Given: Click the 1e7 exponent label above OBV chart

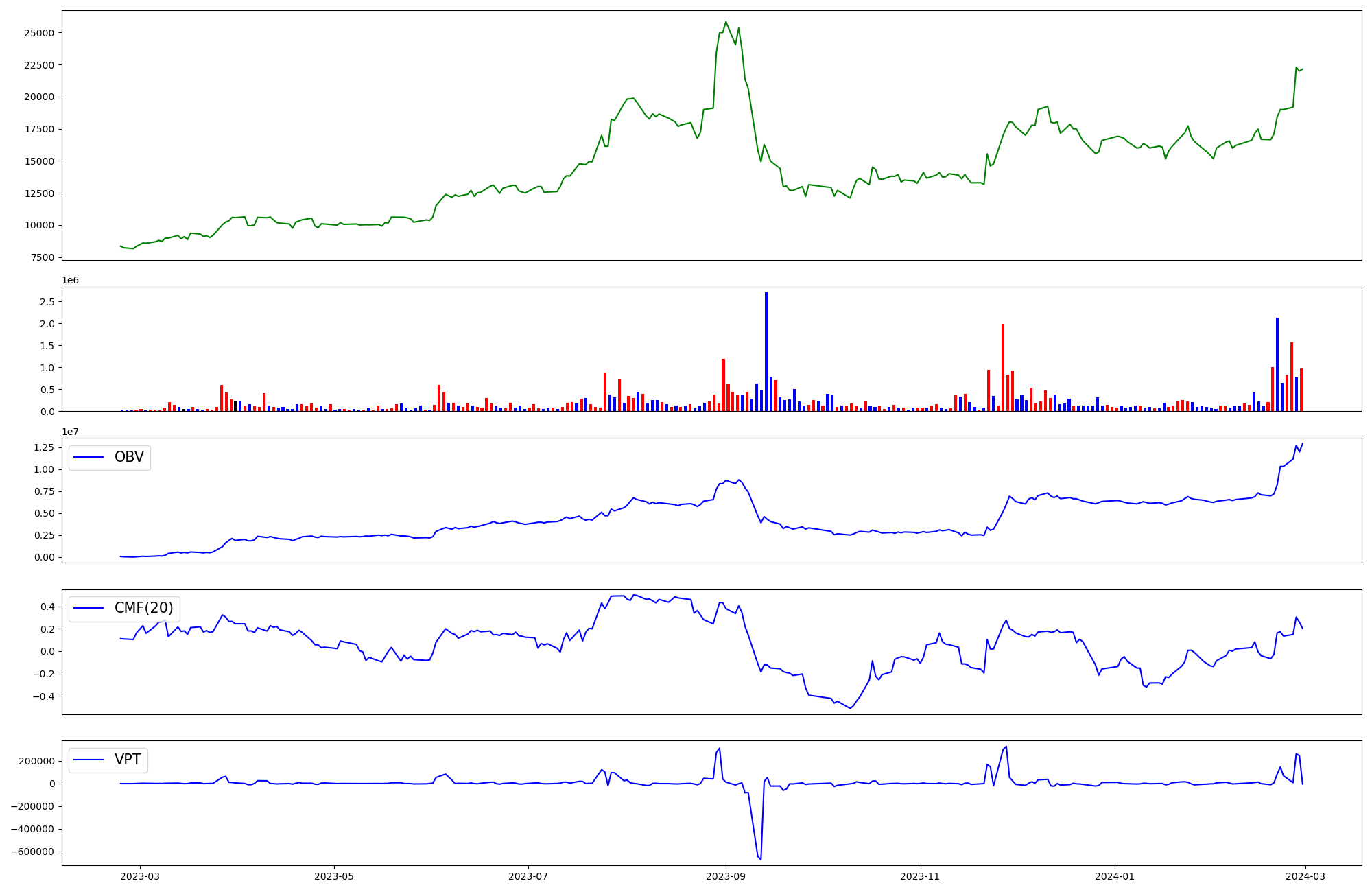Looking at the screenshot, I should [70, 432].
